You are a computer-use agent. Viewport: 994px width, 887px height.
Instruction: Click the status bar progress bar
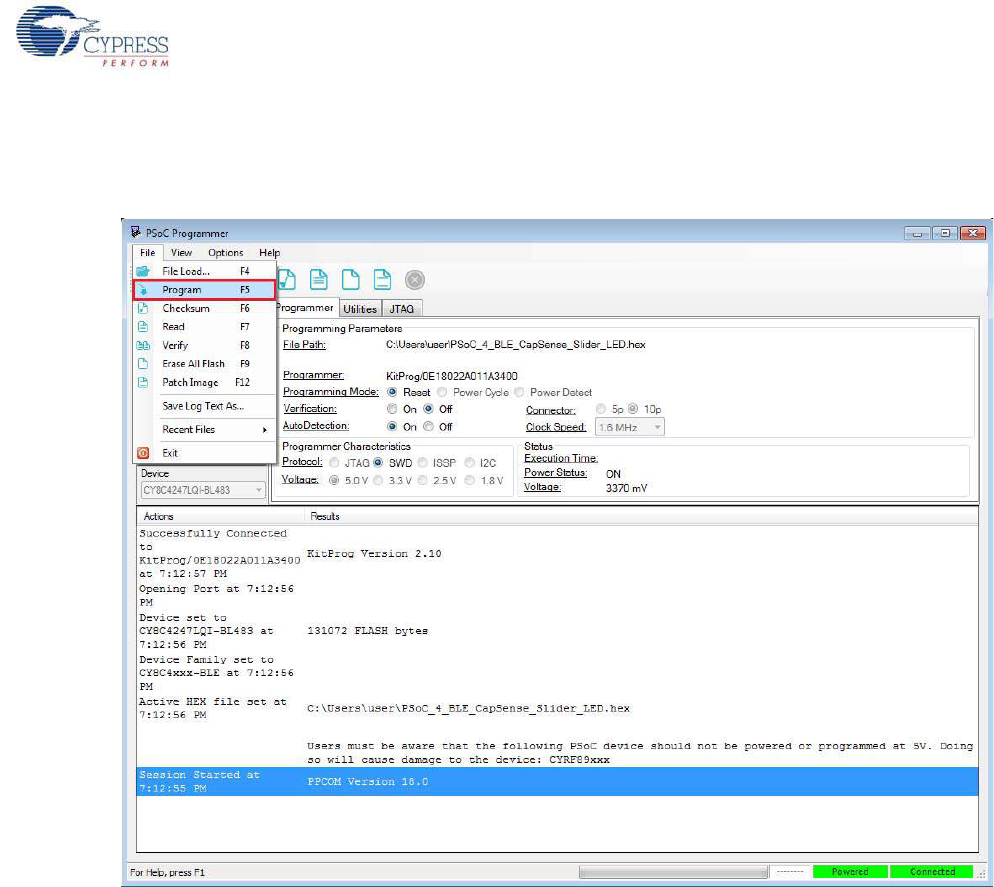[x=673, y=872]
